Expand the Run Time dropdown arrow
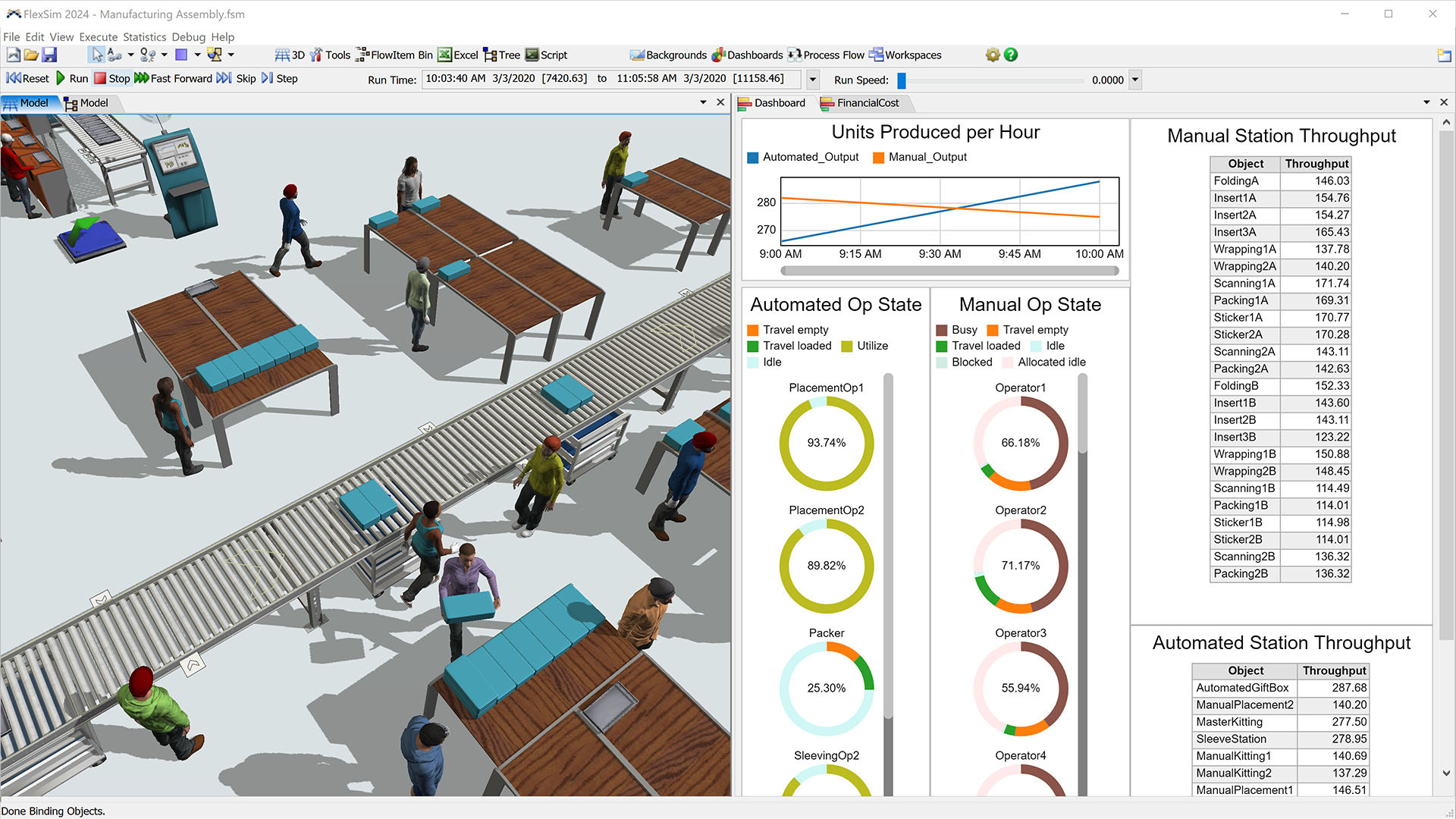The image size is (1456, 819). (x=813, y=80)
